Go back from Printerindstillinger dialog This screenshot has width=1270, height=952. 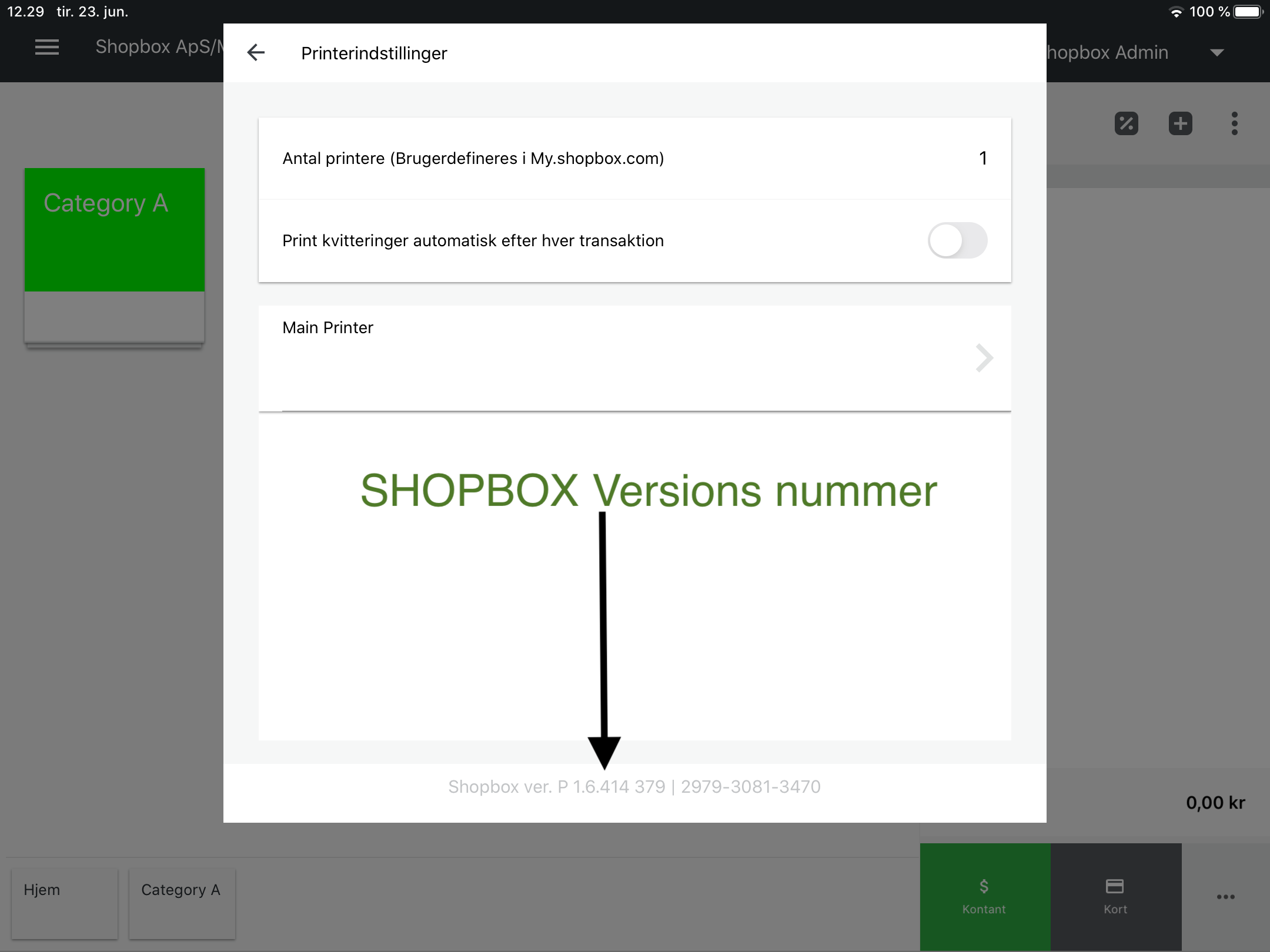256,53
